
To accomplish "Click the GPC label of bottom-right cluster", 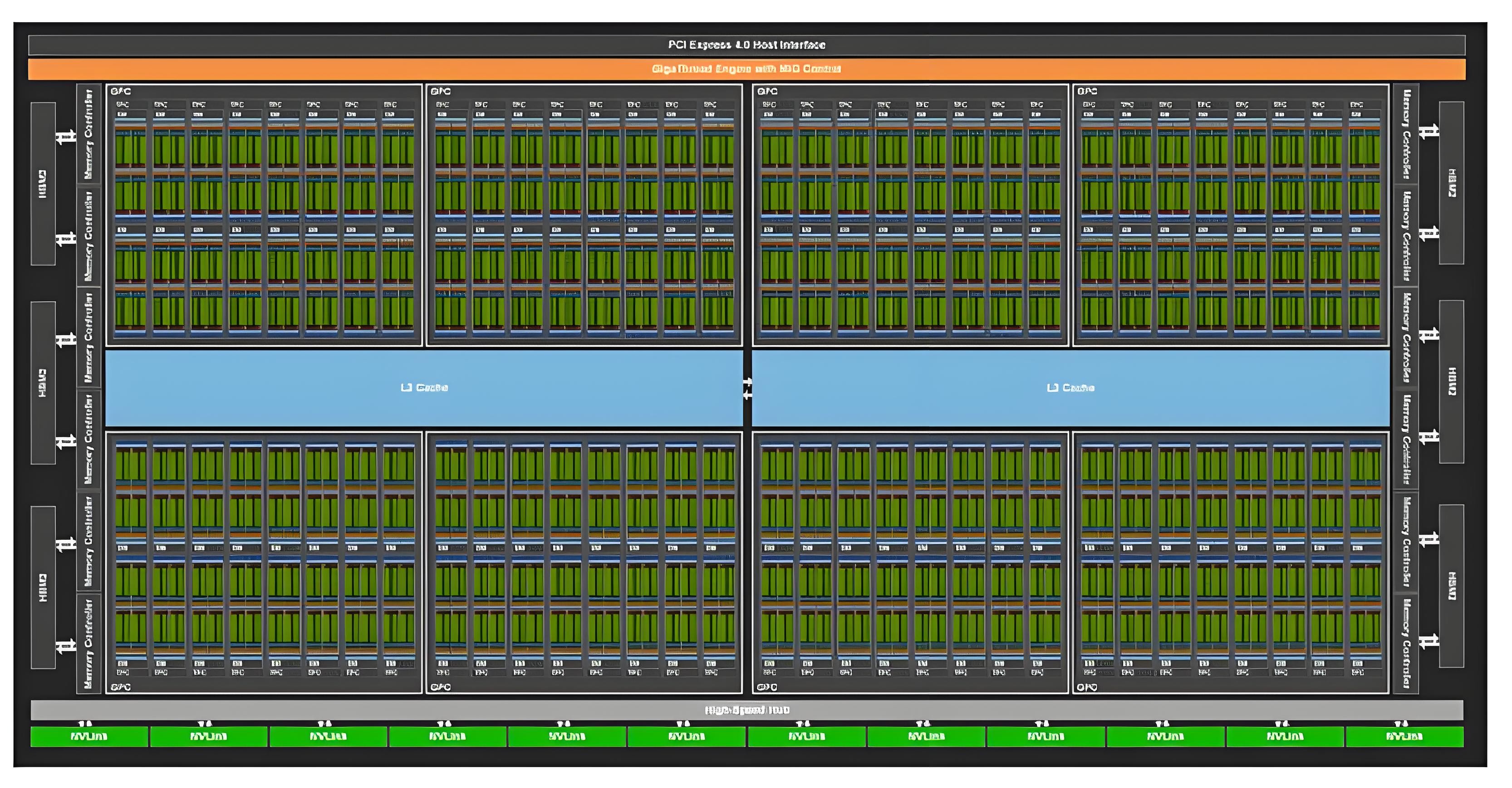I will coord(1087,686).
